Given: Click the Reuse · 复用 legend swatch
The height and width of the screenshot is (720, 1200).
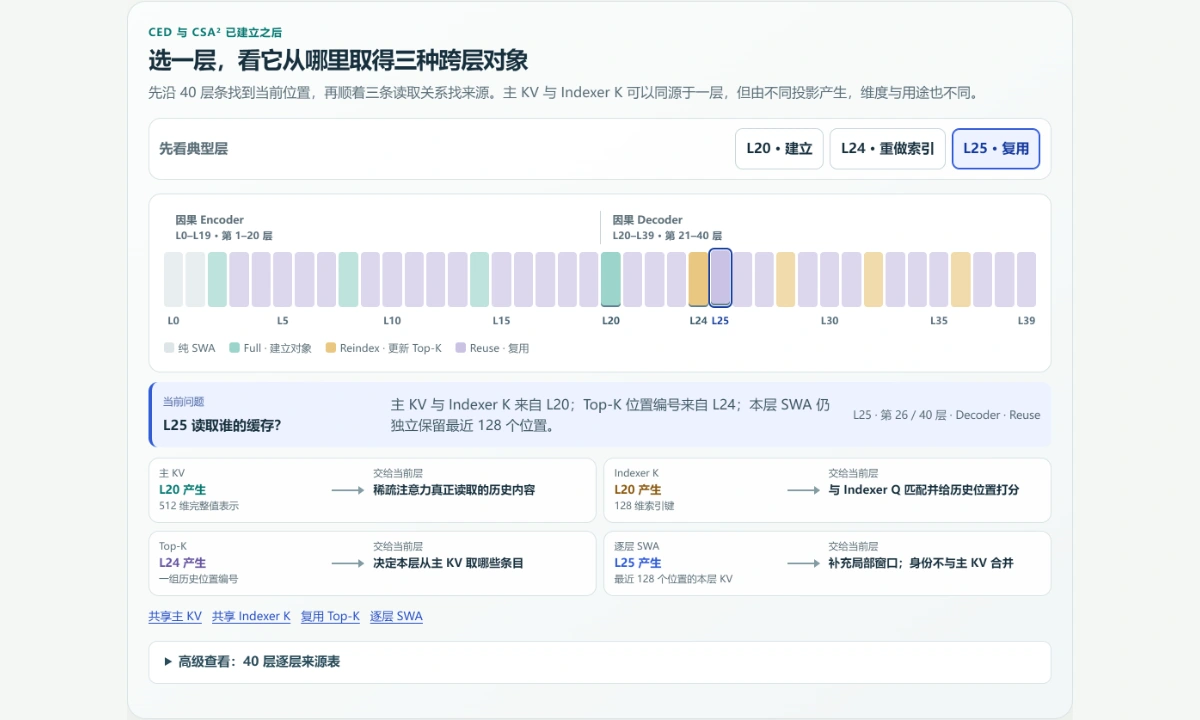Looking at the screenshot, I should pos(460,348).
